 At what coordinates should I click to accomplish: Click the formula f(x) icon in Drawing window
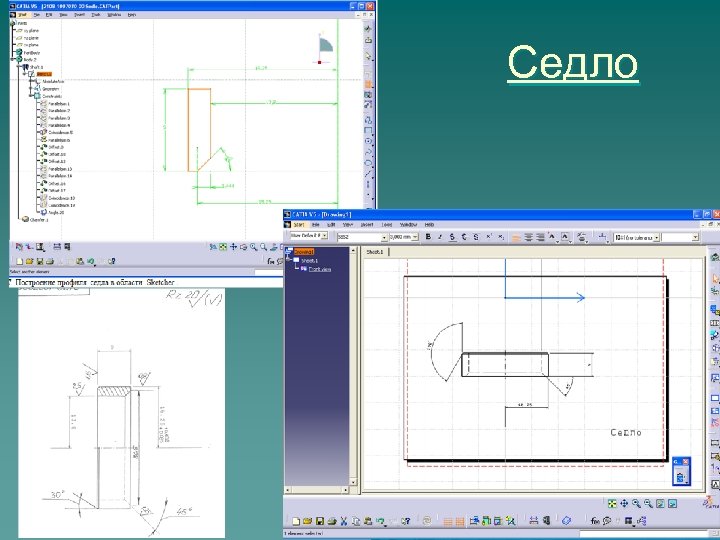(x=595, y=521)
